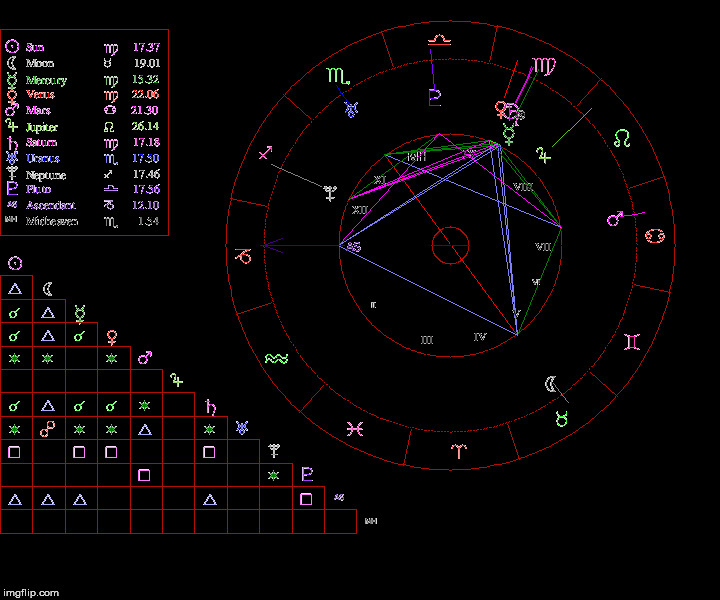720x600 pixels.
Task: Click the Moon crescent inside the chart wheel
Action: (x=551, y=384)
